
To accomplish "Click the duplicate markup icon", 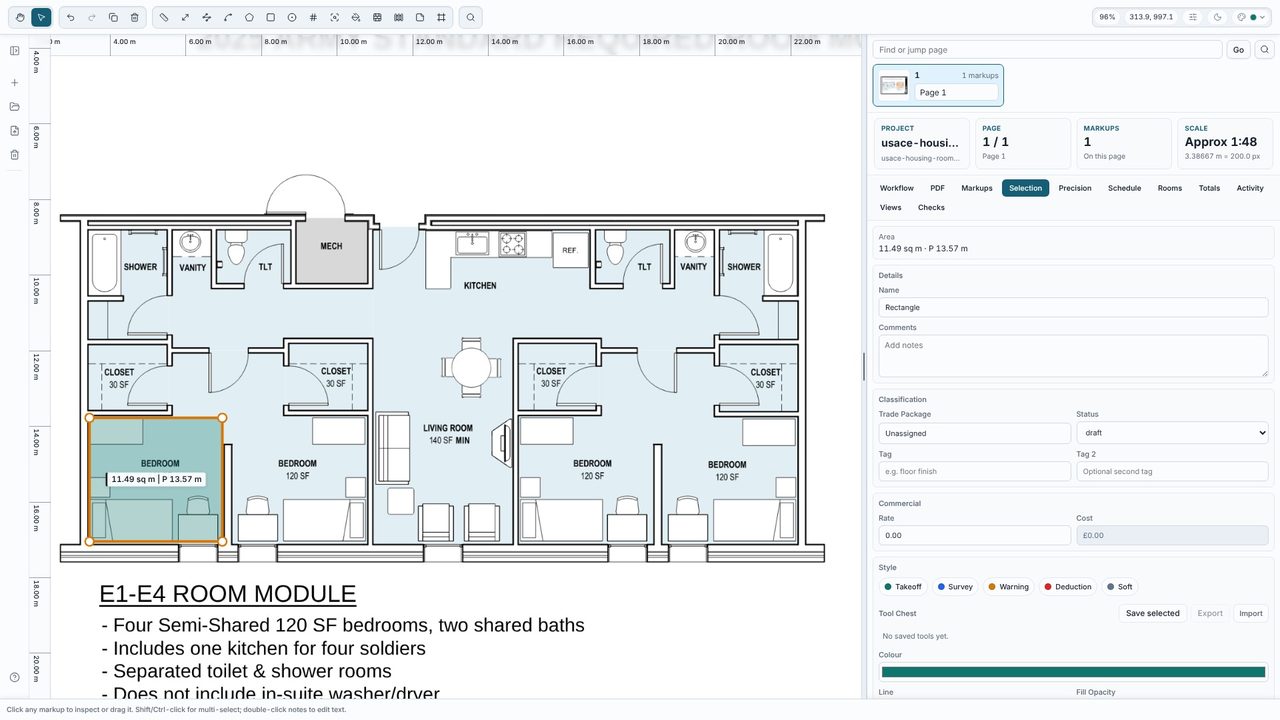I will tap(113, 17).
